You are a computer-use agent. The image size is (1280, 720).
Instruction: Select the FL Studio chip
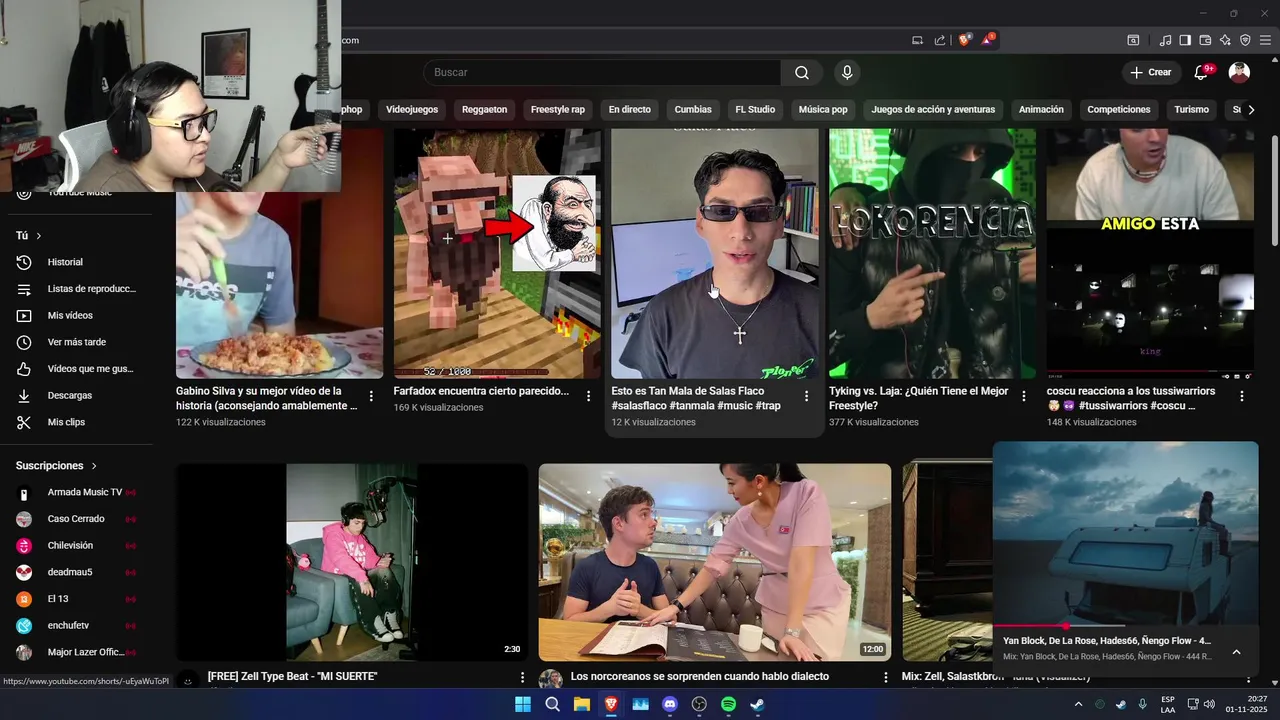755,109
